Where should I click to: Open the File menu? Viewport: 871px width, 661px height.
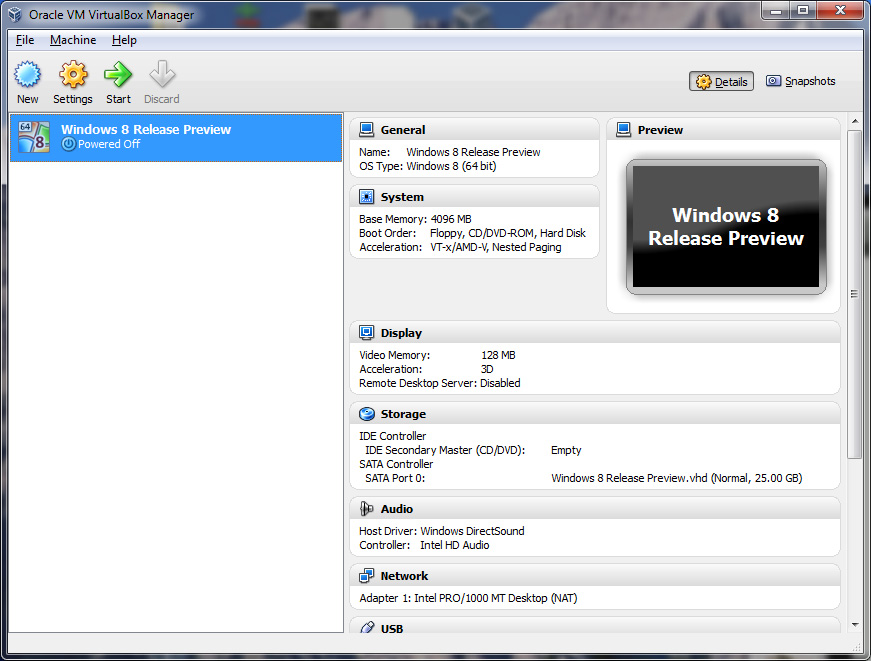point(25,40)
